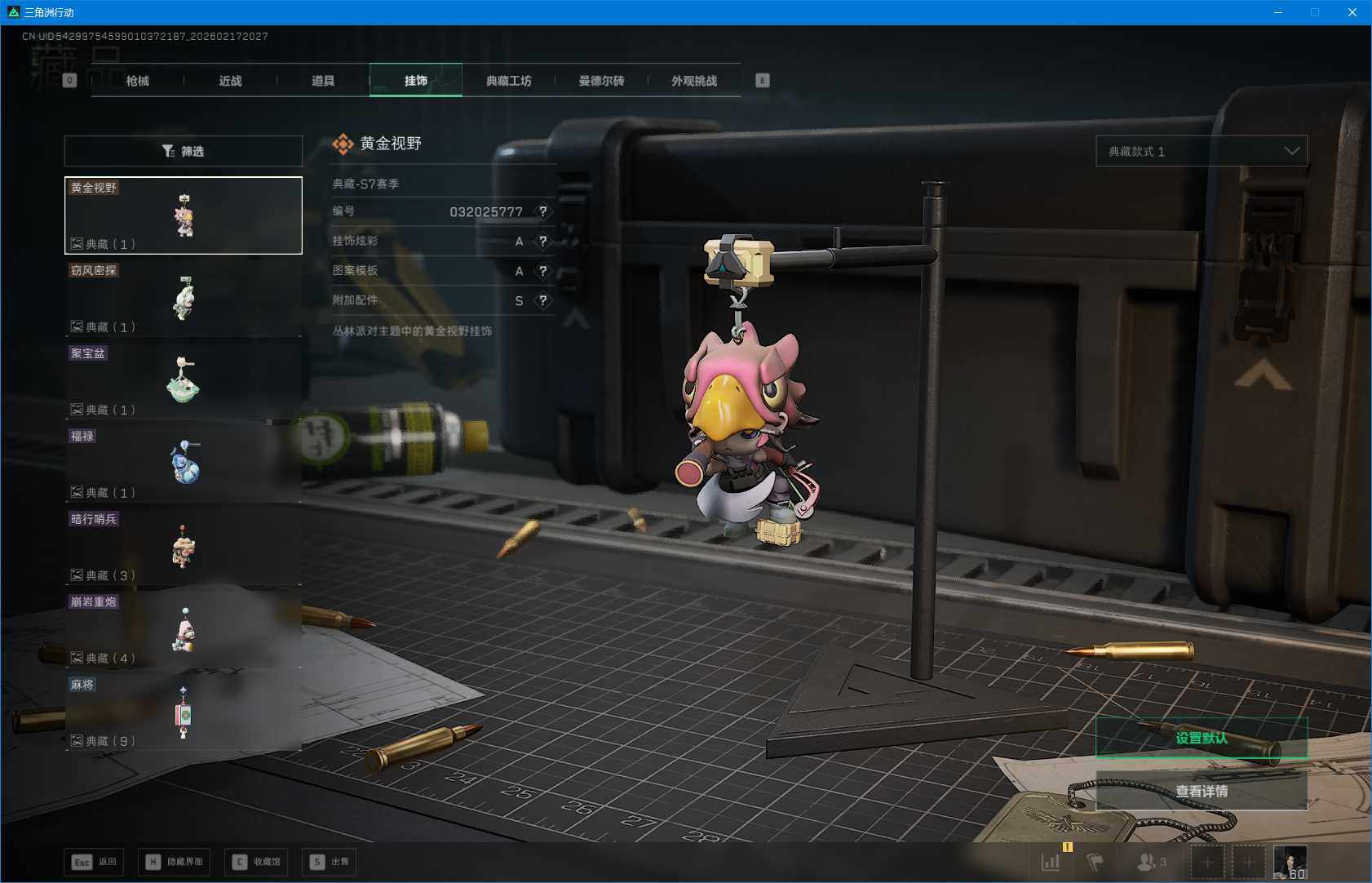Screen dimensions: 1372x883
Task: Switch to the 曼德尔砖 tab
Action: tap(602, 81)
